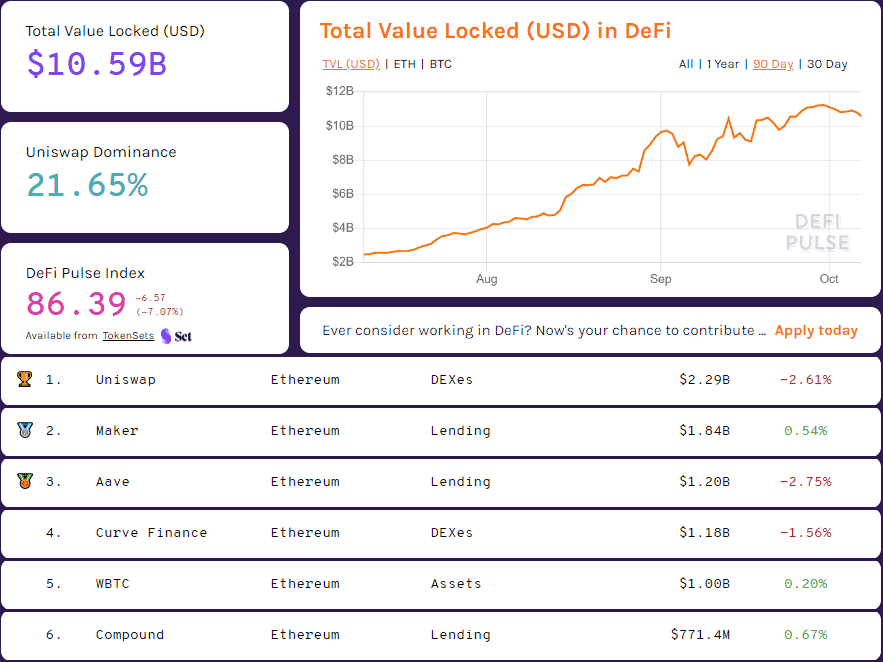Screen dimensions: 883x662
Task: Click the silver medal icon beside Maker
Action: (25, 431)
